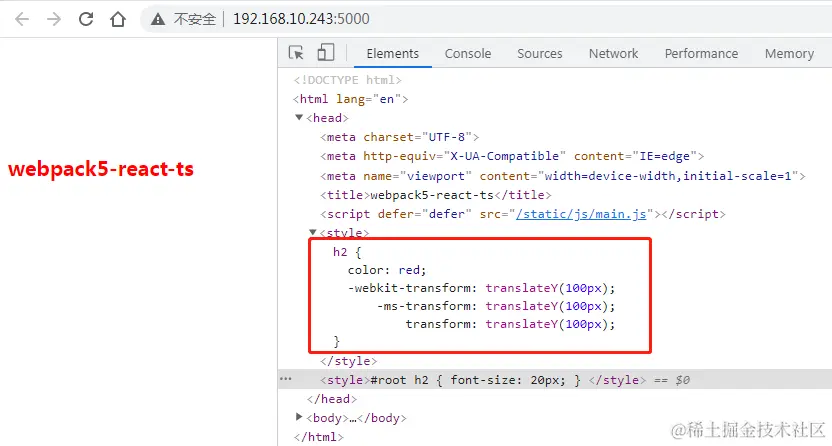Toggle the device toolbar icon
Image resolution: width=832 pixels, height=446 pixels.
pyautogui.click(x=325, y=53)
